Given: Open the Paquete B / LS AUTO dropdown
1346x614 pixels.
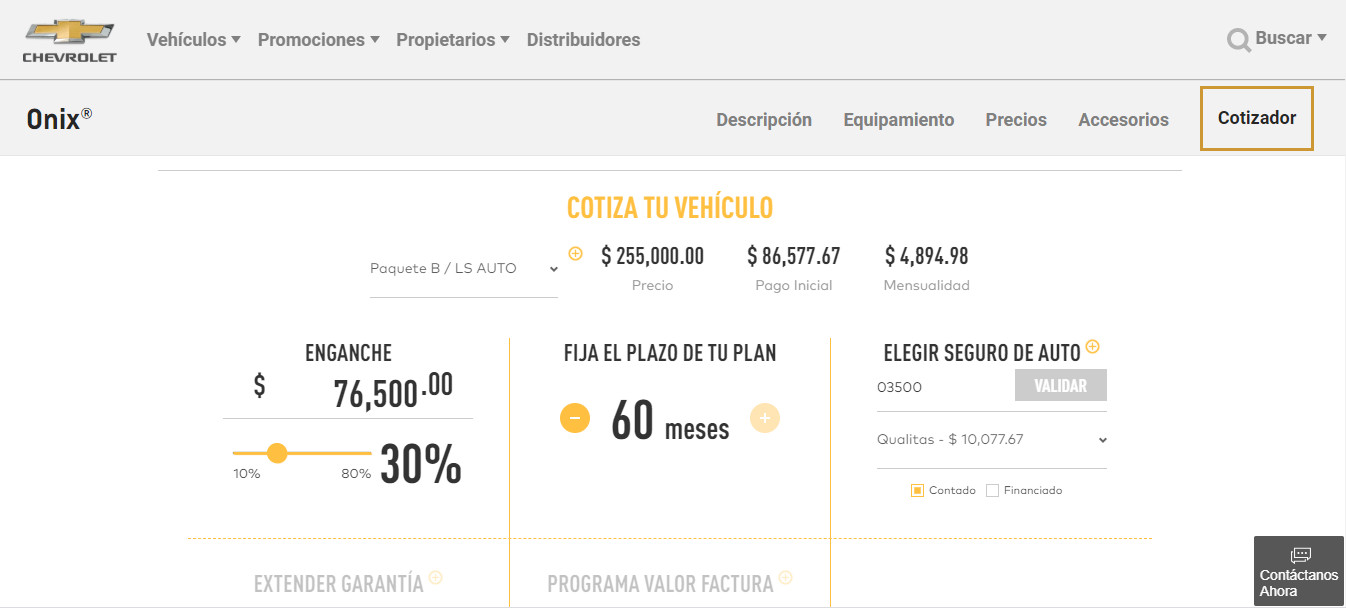Looking at the screenshot, I should 464,269.
